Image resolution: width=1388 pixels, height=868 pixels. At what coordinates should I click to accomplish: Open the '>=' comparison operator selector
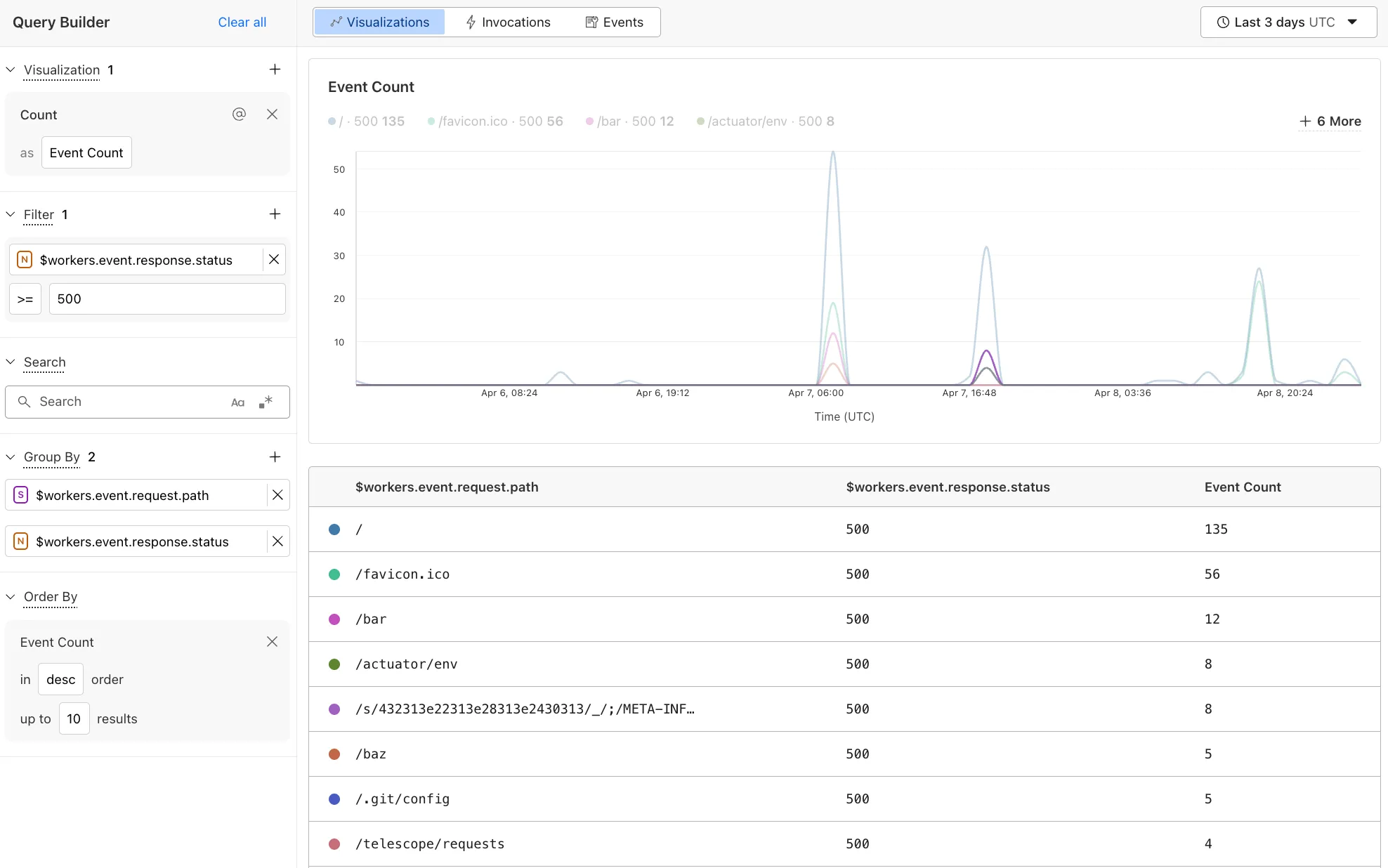[x=25, y=298]
